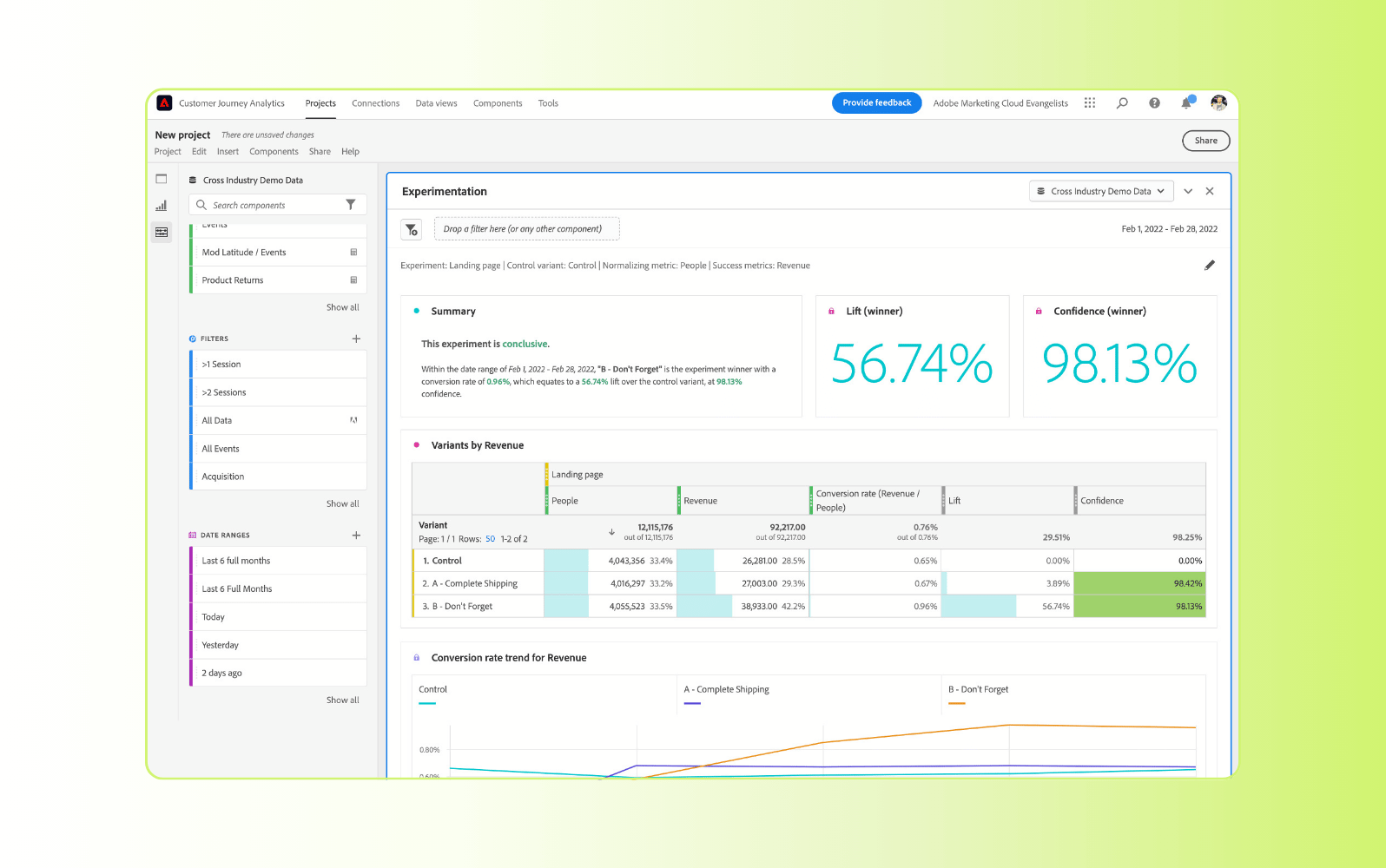
Task: Edit experiment settings with pencil icon
Action: pyautogui.click(x=1210, y=265)
